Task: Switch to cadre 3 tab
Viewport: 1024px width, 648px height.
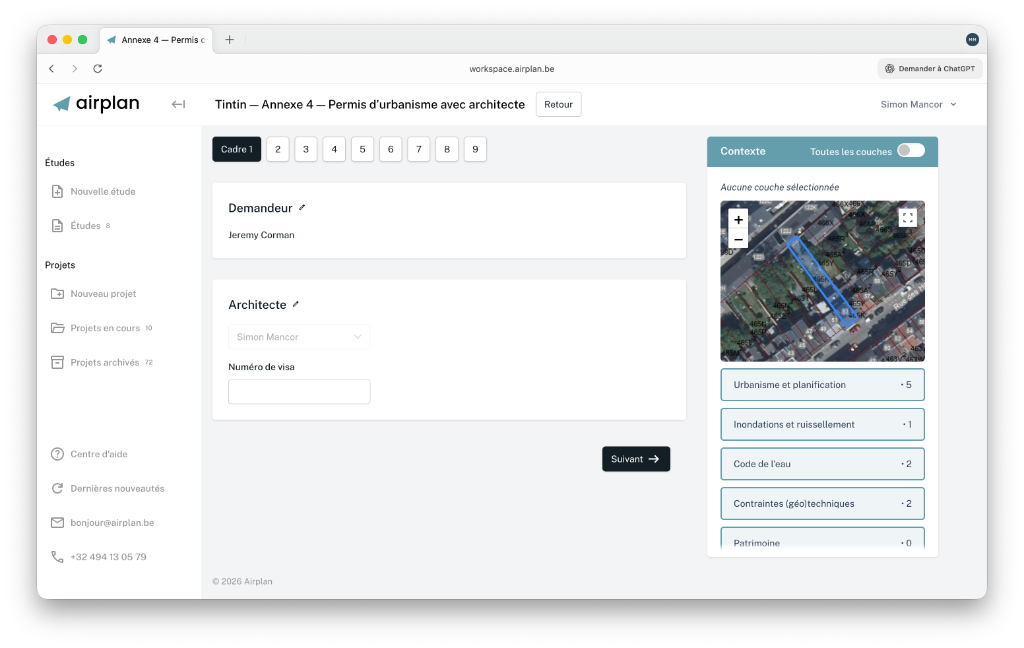Action: click(306, 149)
